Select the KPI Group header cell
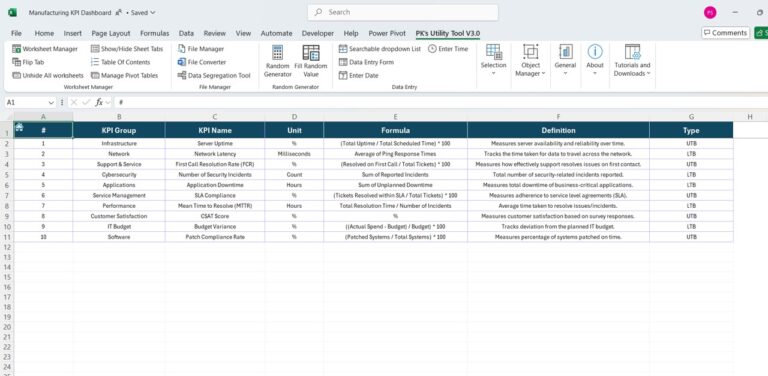The height and width of the screenshot is (376, 768). [119, 130]
